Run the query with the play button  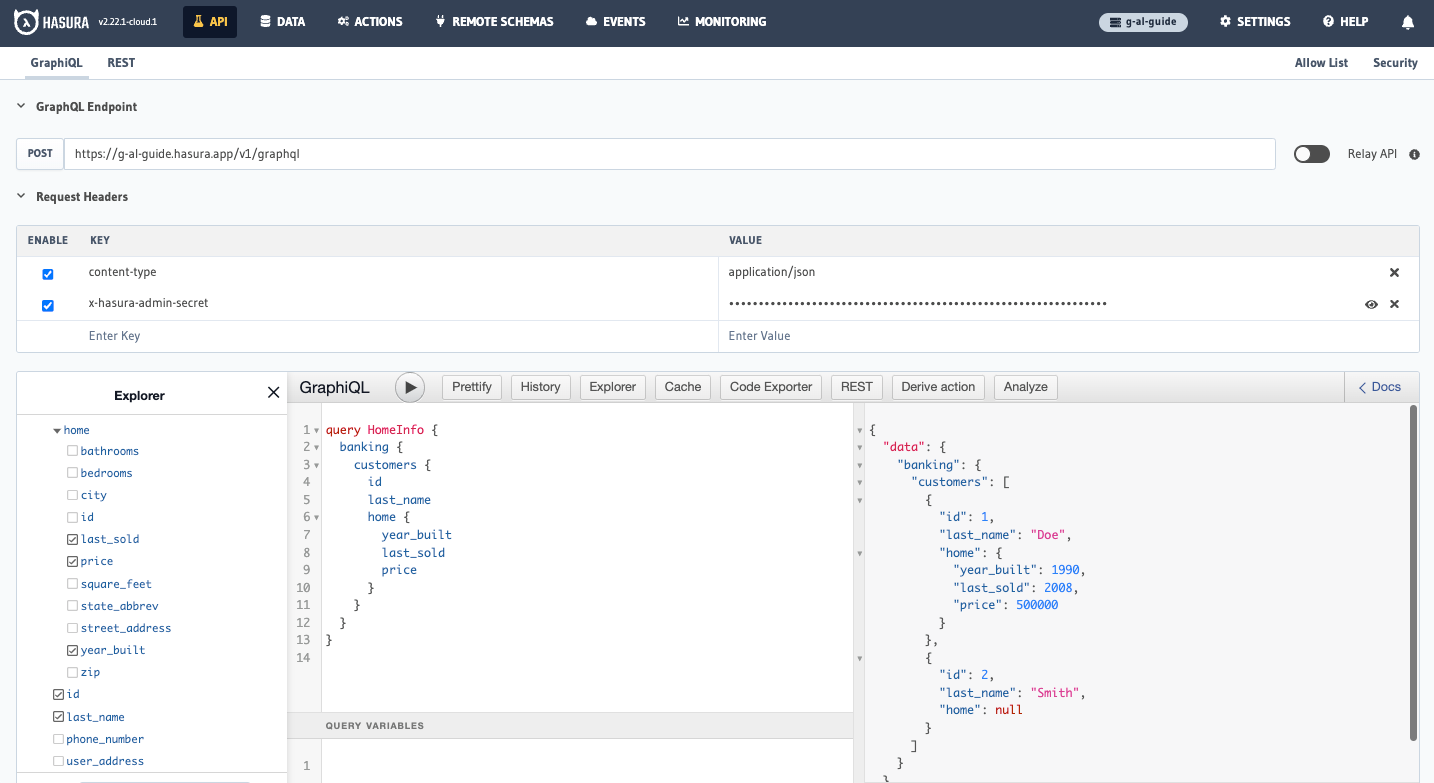pyautogui.click(x=410, y=387)
